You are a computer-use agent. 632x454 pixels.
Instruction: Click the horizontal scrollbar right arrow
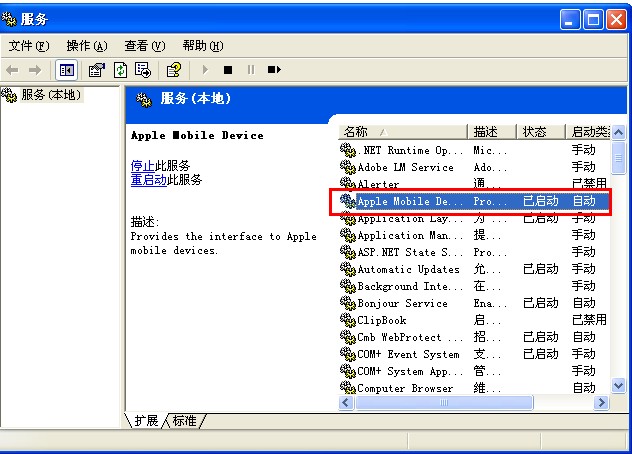pyautogui.click(x=602, y=402)
